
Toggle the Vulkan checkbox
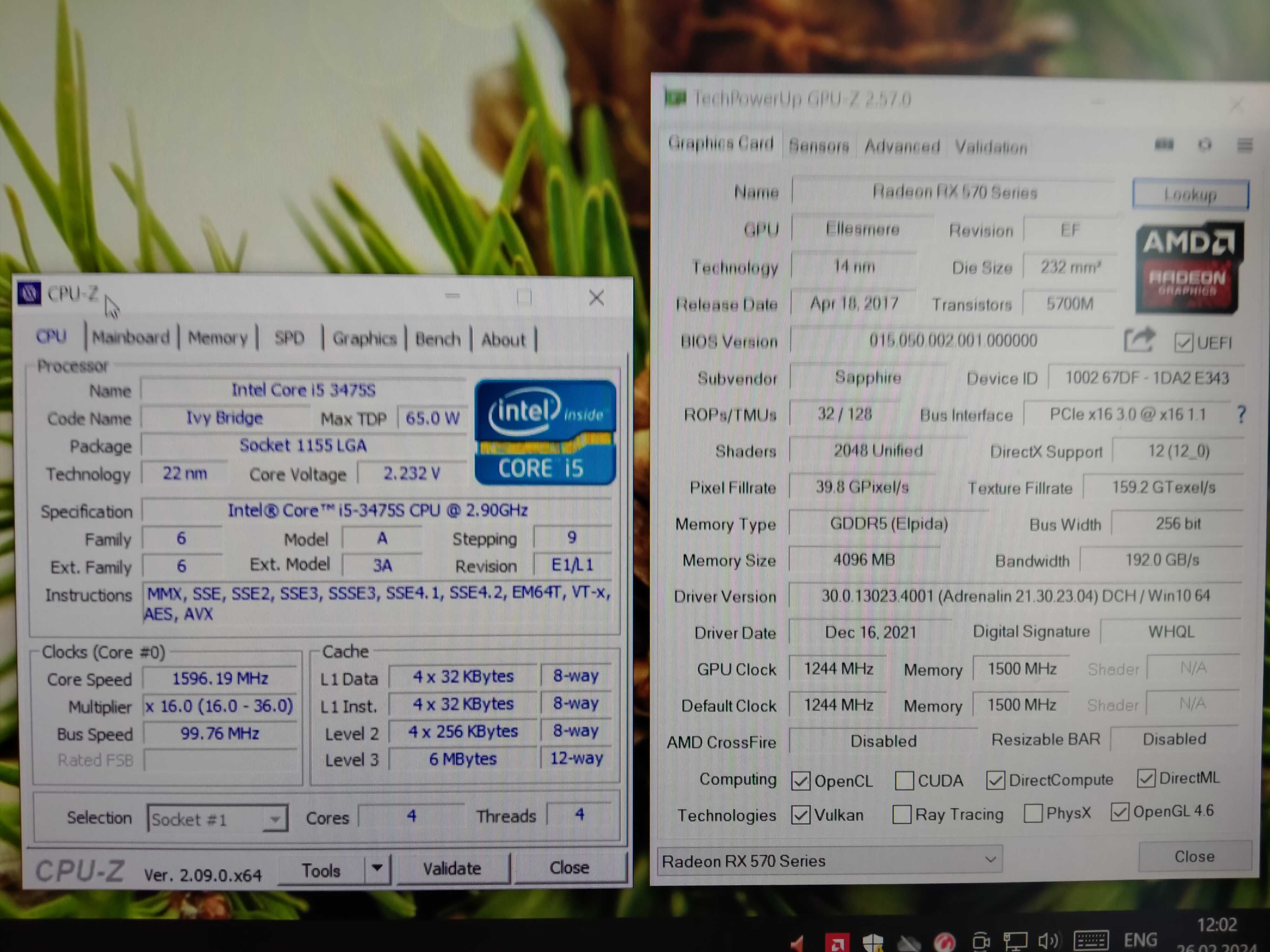coord(800,815)
